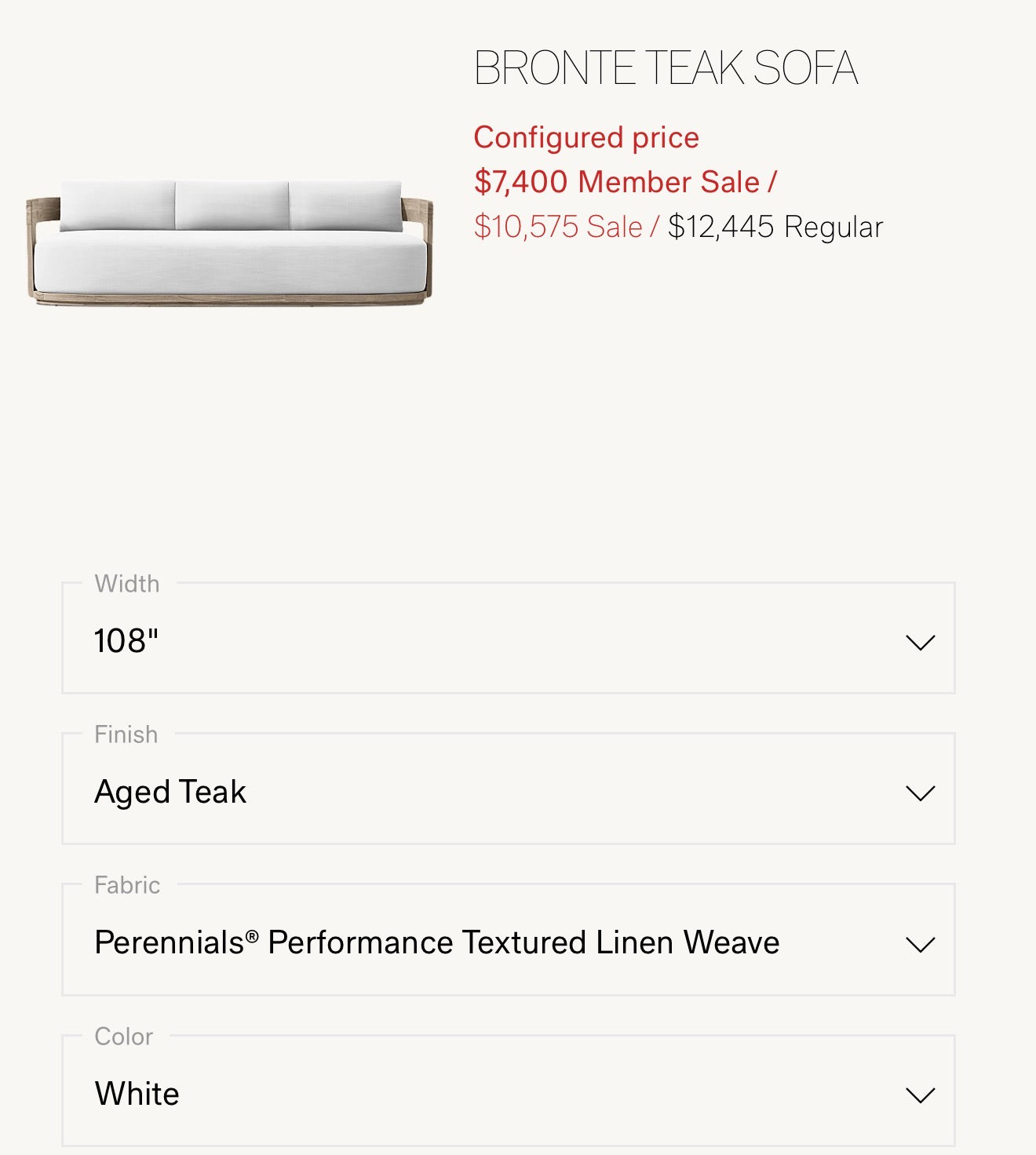Viewport: 1036px width, 1155px height.
Task: Click the Finish field label
Action: [x=126, y=734]
